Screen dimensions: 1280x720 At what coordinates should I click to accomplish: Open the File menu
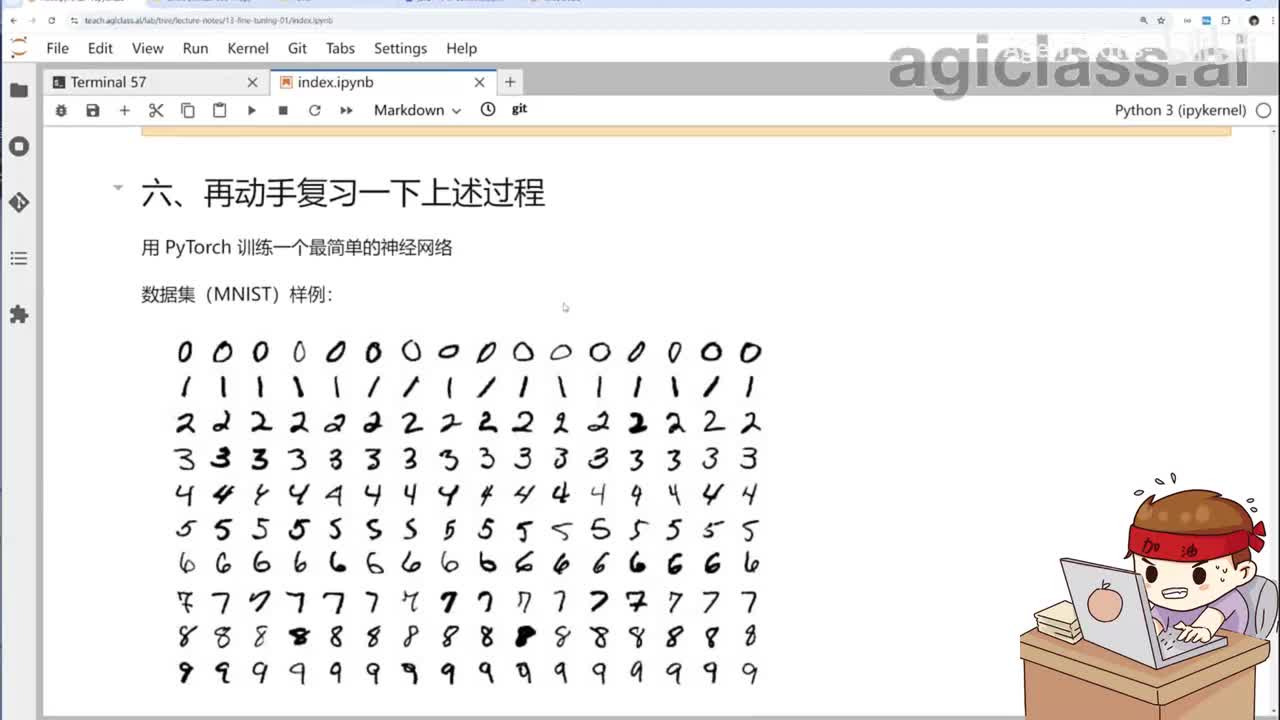[x=58, y=48]
